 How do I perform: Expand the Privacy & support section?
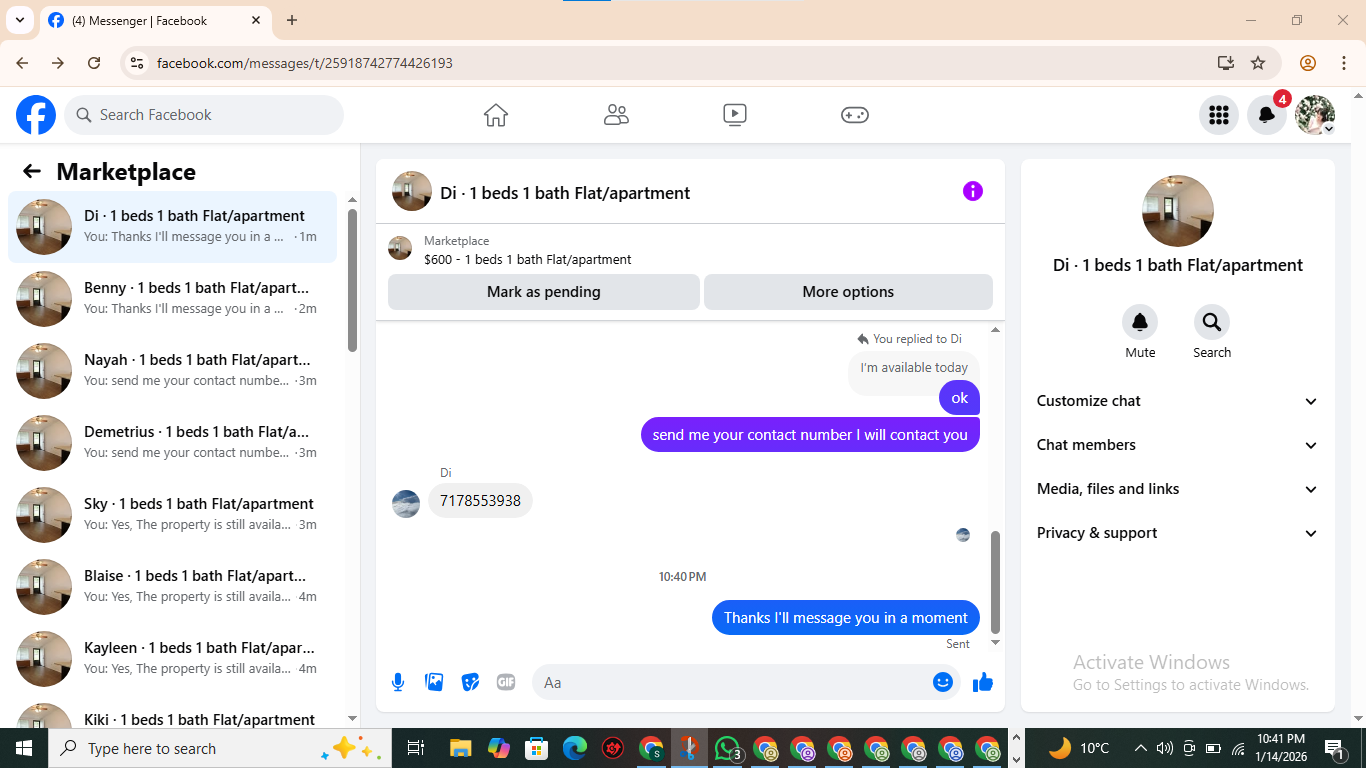tap(1177, 533)
